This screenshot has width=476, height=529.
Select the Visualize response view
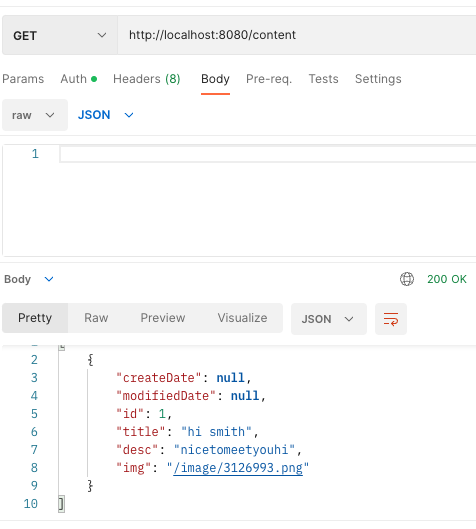tap(242, 318)
